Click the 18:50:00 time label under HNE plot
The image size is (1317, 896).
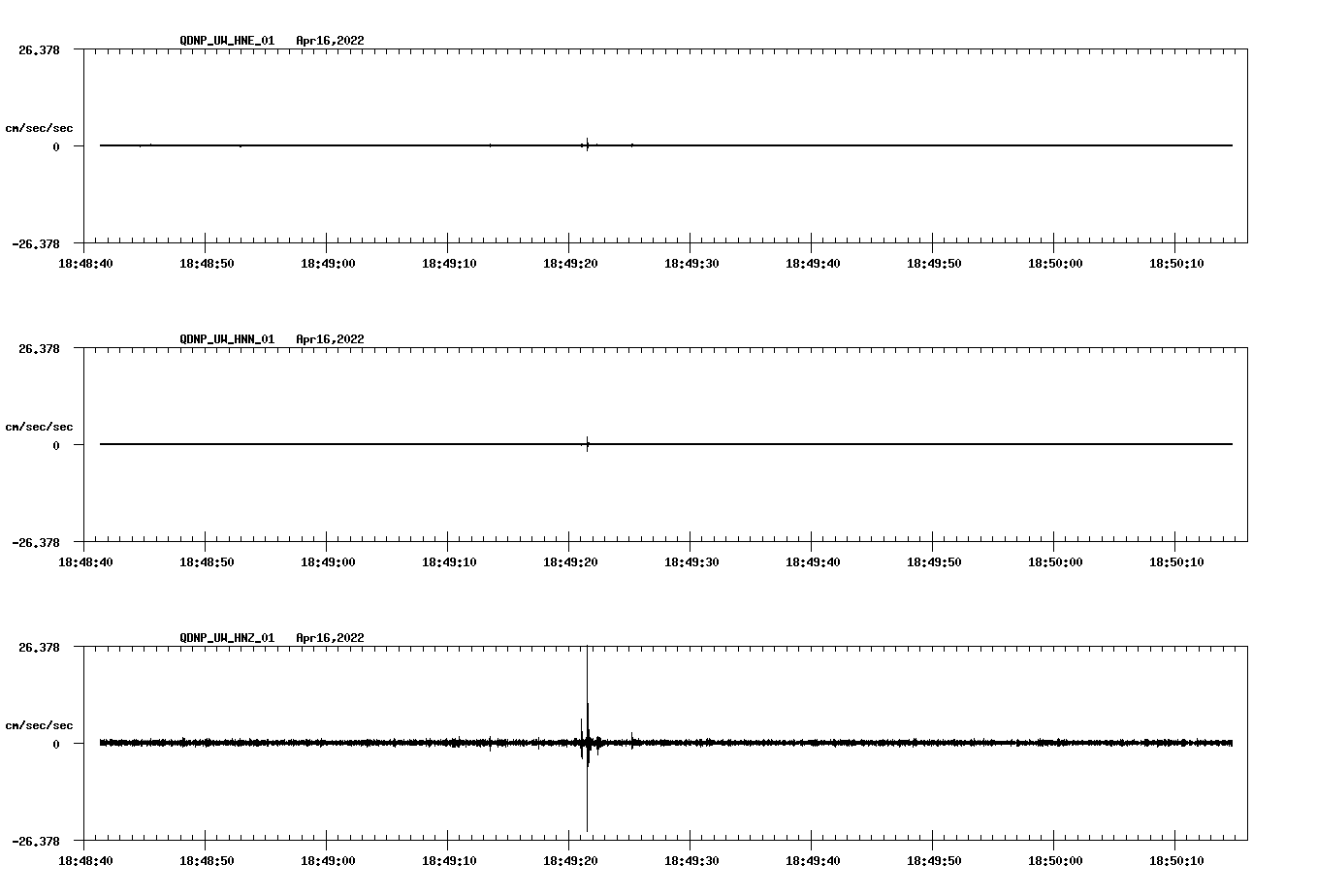[x=1054, y=264]
